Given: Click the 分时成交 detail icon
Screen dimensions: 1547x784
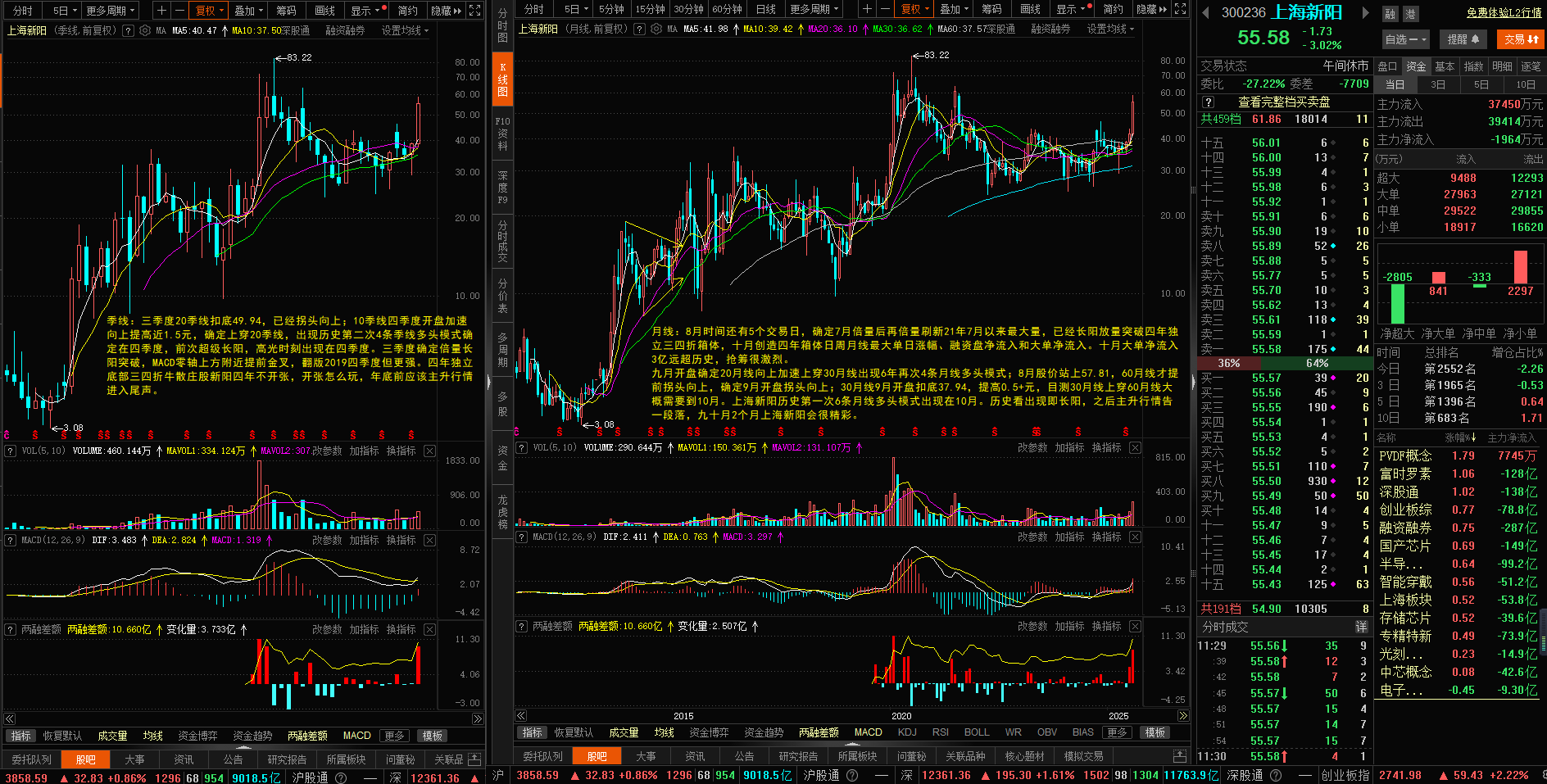Looking at the screenshot, I should coord(1361,627).
